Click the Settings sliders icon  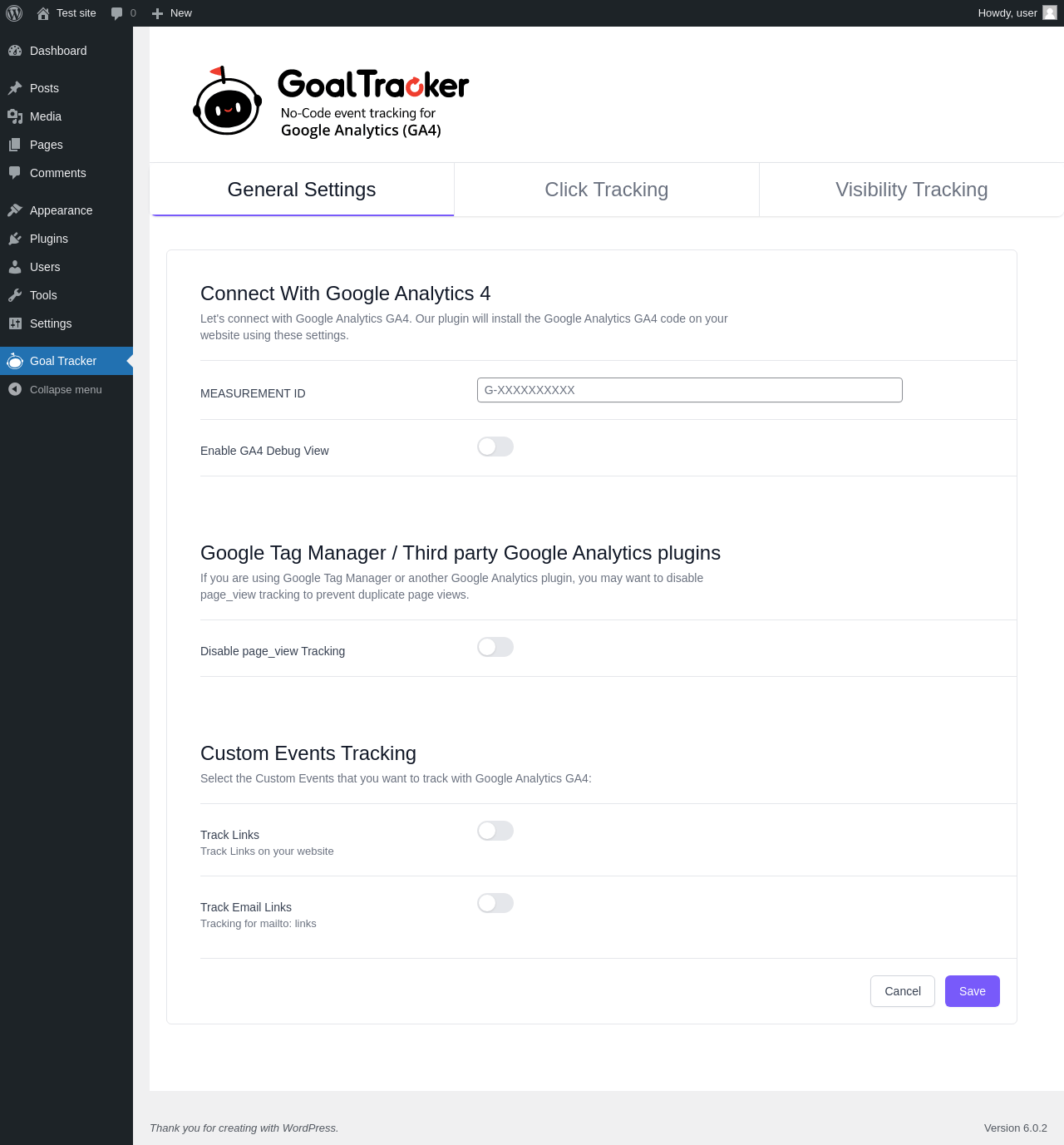[x=15, y=323]
